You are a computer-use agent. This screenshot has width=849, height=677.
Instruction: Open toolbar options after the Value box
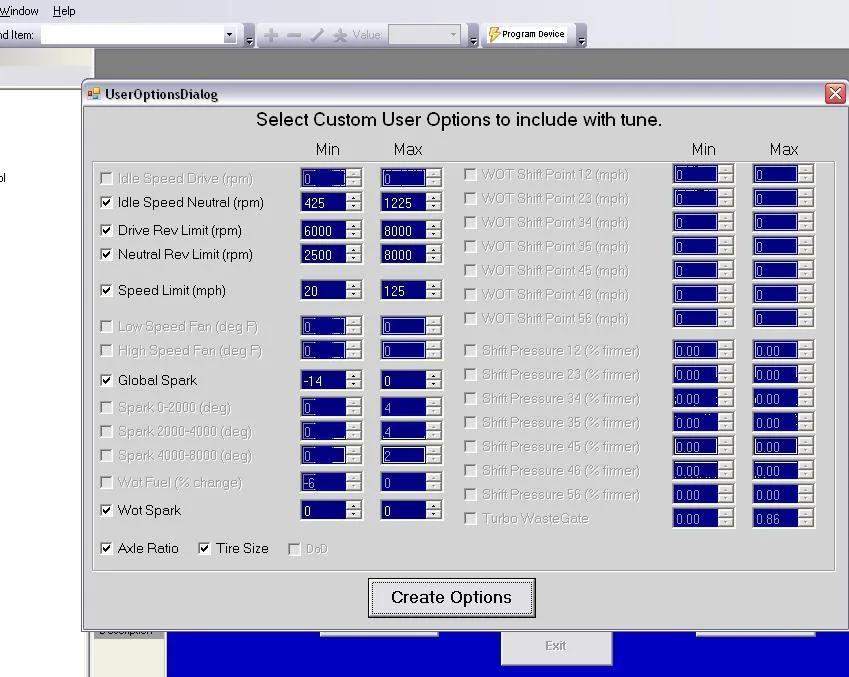[x=473, y=36]
